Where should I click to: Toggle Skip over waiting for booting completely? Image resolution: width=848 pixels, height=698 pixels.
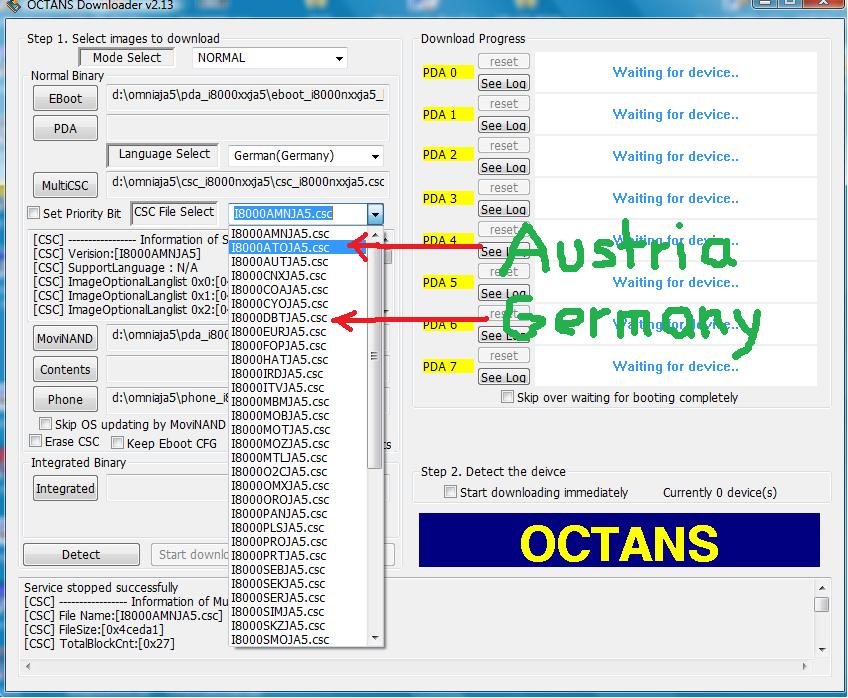point(507,397)
